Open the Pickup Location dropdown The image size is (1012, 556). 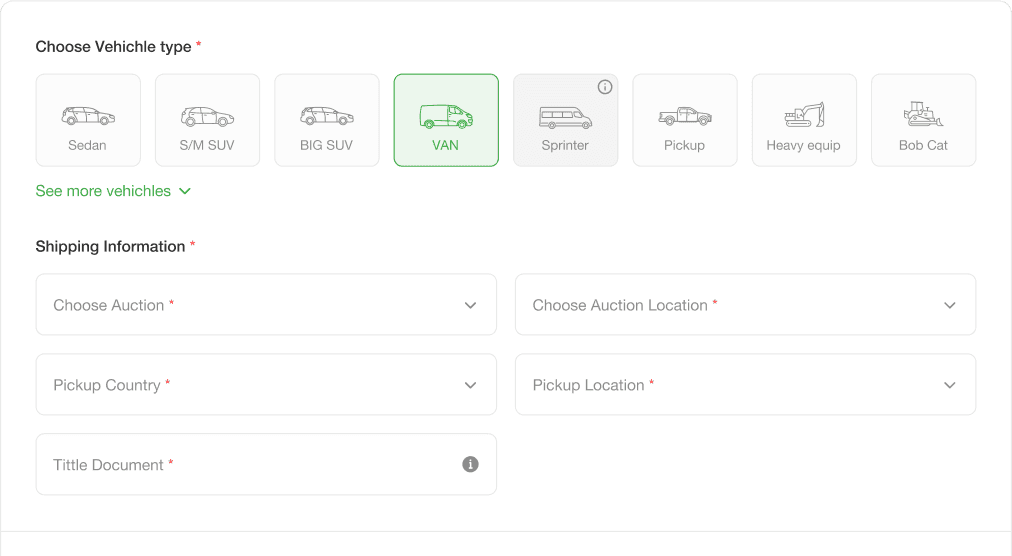[x=745, y=385]
